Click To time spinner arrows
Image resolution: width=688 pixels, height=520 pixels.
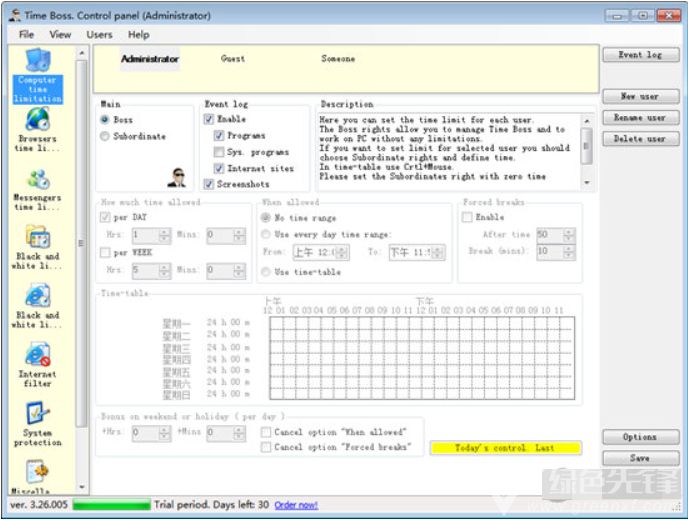(x=439, y=252)
